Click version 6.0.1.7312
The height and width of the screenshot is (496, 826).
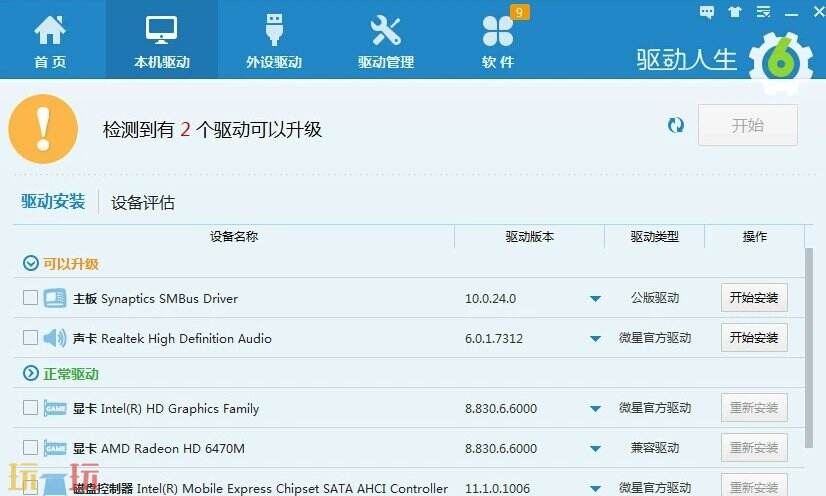tap(494, 339)
